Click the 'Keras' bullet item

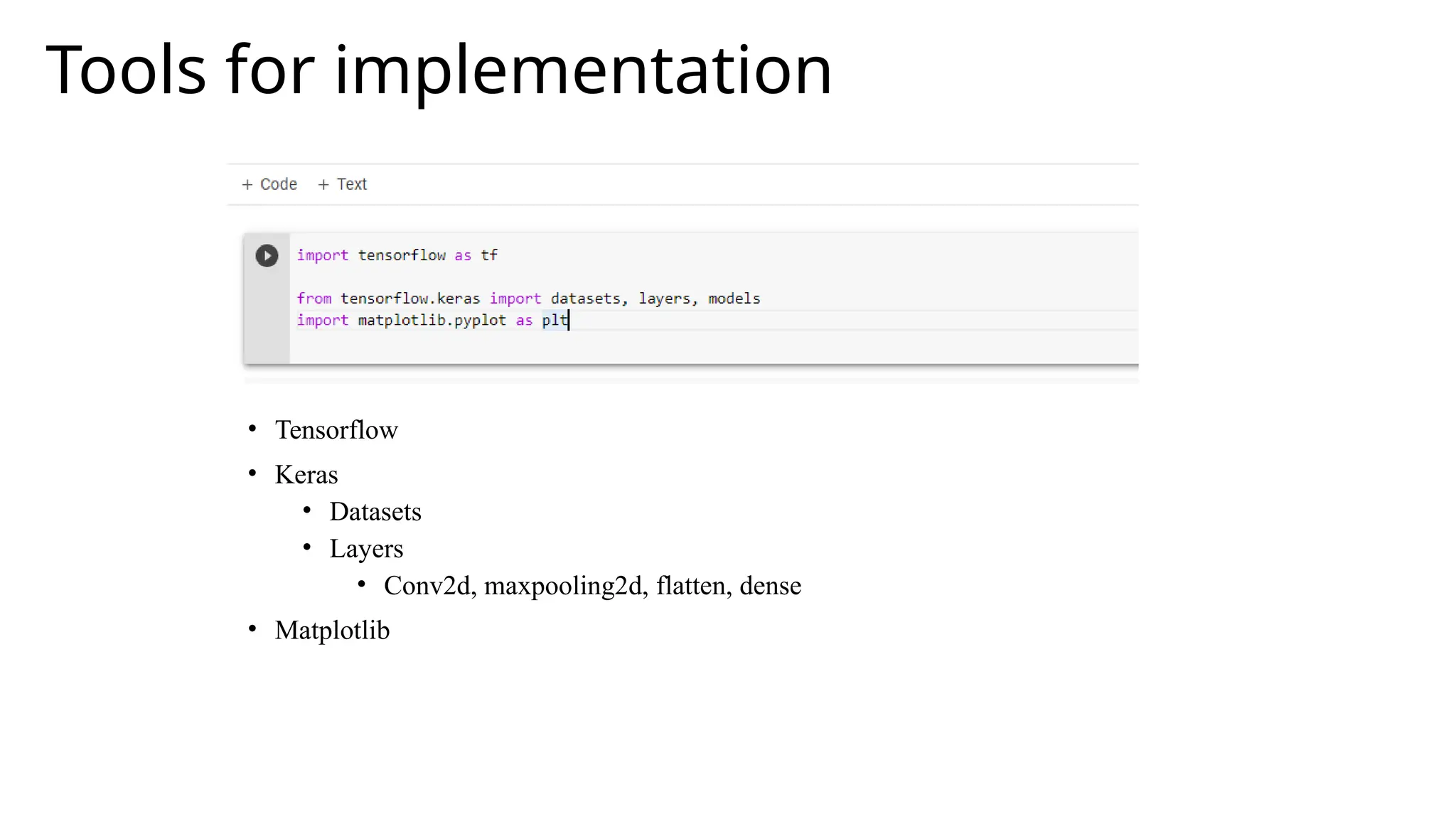[x=306, y=475]
